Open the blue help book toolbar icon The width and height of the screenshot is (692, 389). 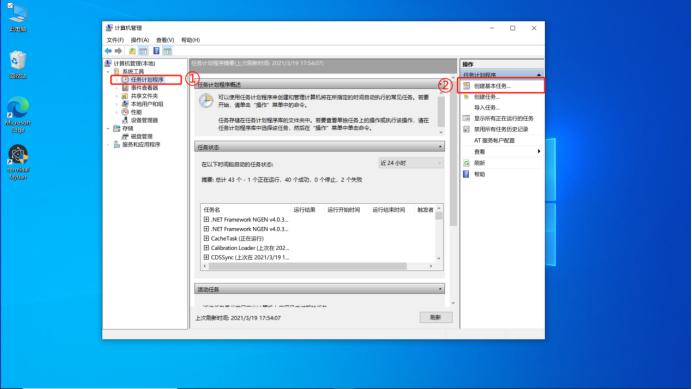(156, 51)
